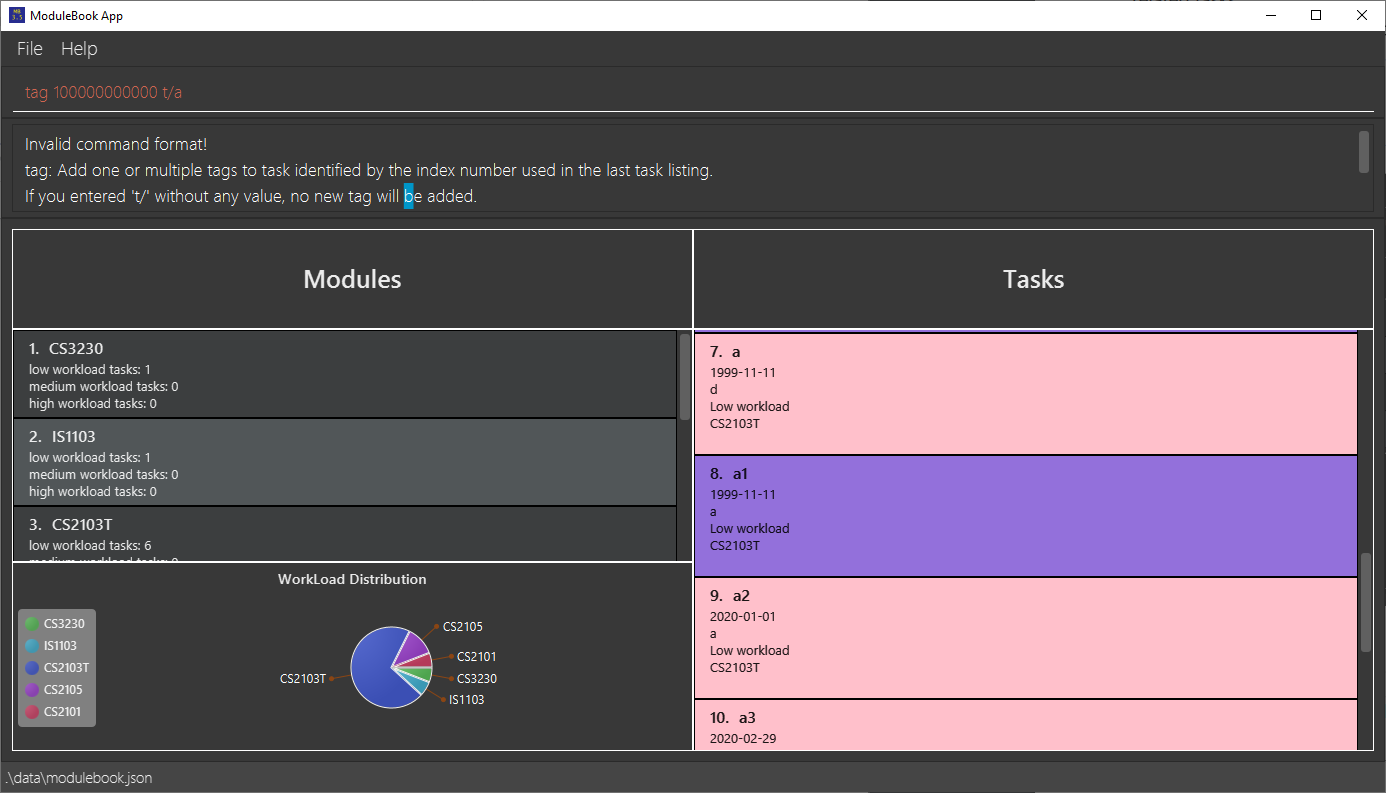Viewport: 1386px width, 793px height.
Task: Click the large blue CS2103T pie slice
Action: (377, 669)
